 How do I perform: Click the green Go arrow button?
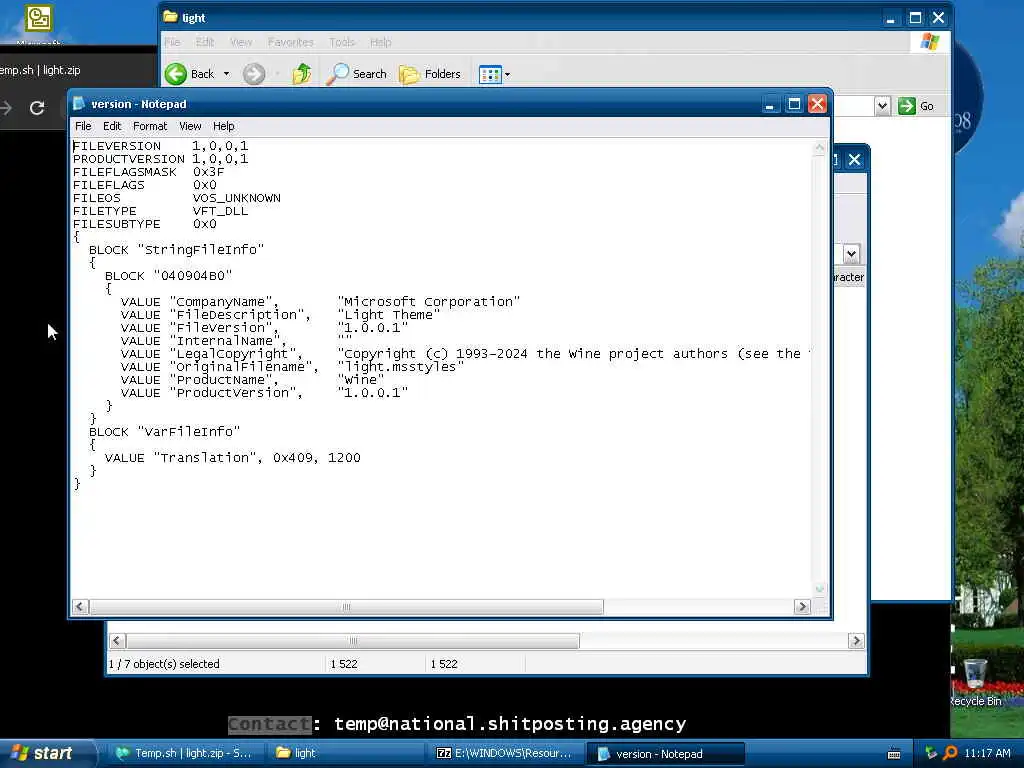point(906,106)
